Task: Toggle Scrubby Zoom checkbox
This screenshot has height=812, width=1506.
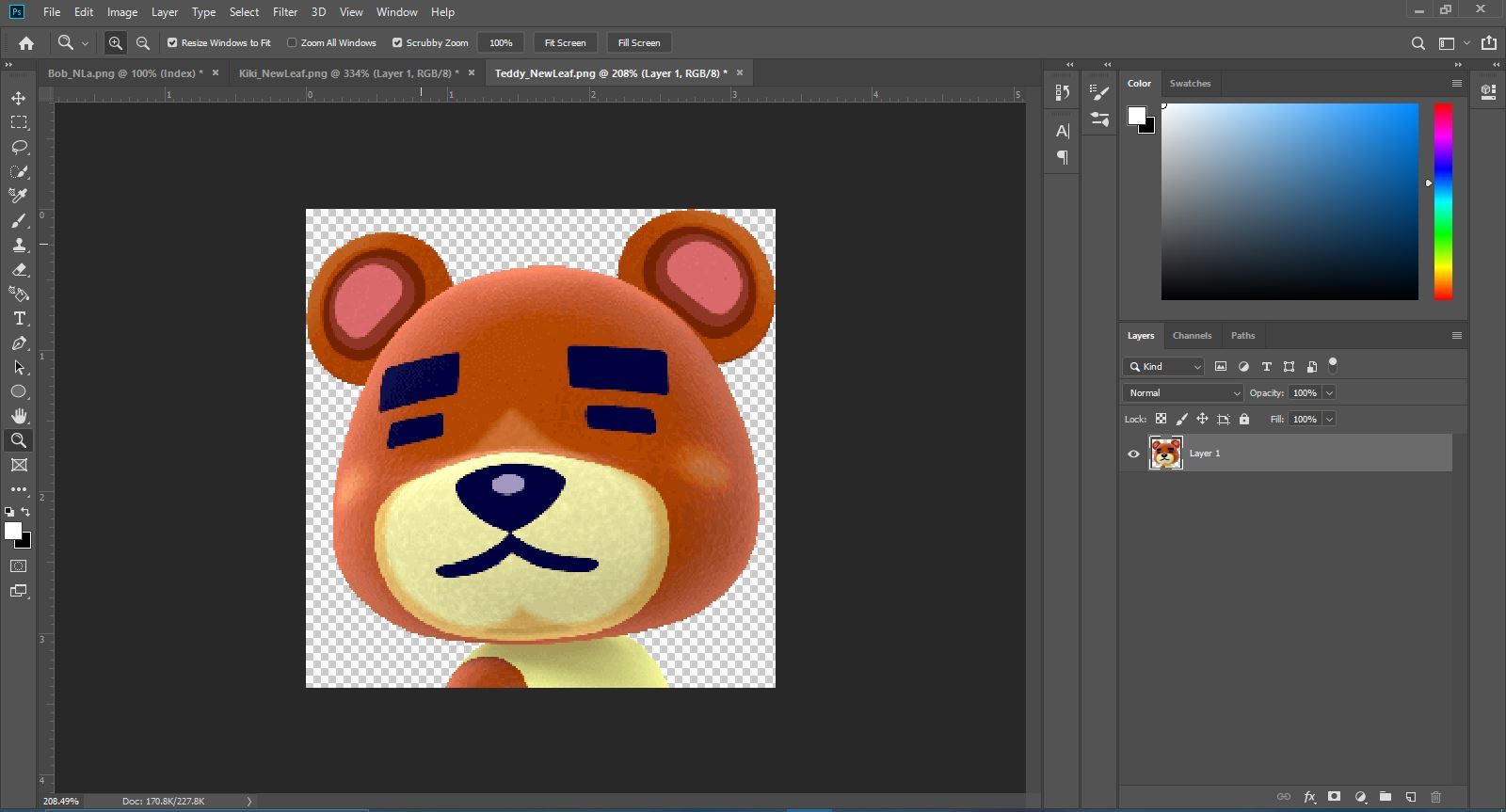Action: coord(397,42)
